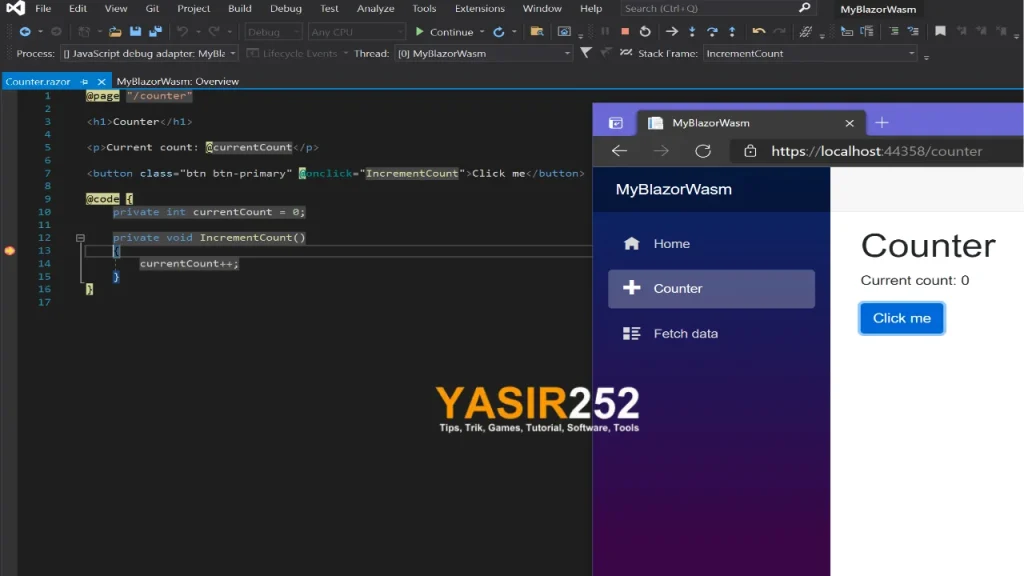Open the Help menu

(591, 8)
